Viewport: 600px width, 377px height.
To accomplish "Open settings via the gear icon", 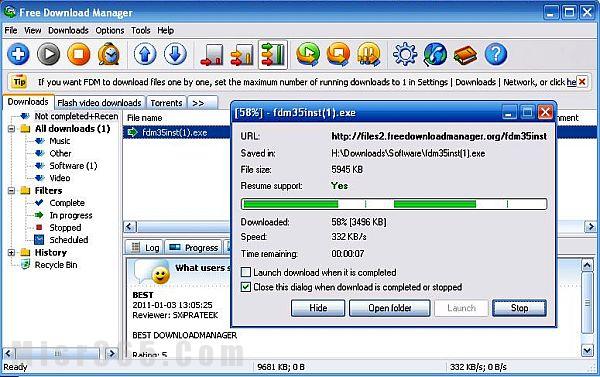I will pyautogui.click(x=405, y=54).
